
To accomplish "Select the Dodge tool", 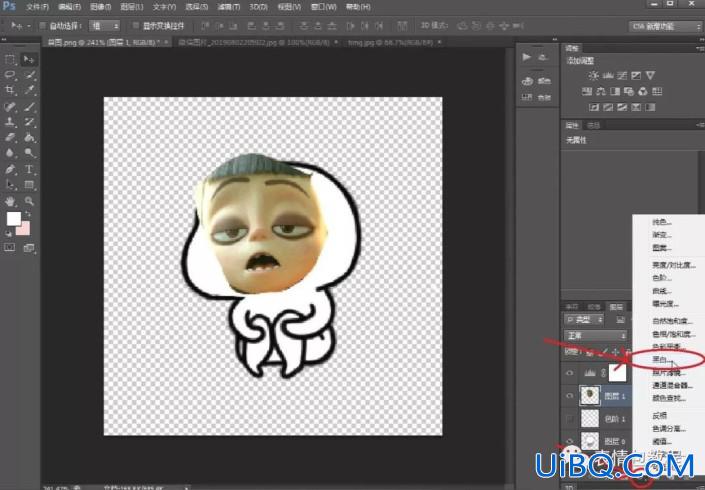I will (x=29, y=153).
